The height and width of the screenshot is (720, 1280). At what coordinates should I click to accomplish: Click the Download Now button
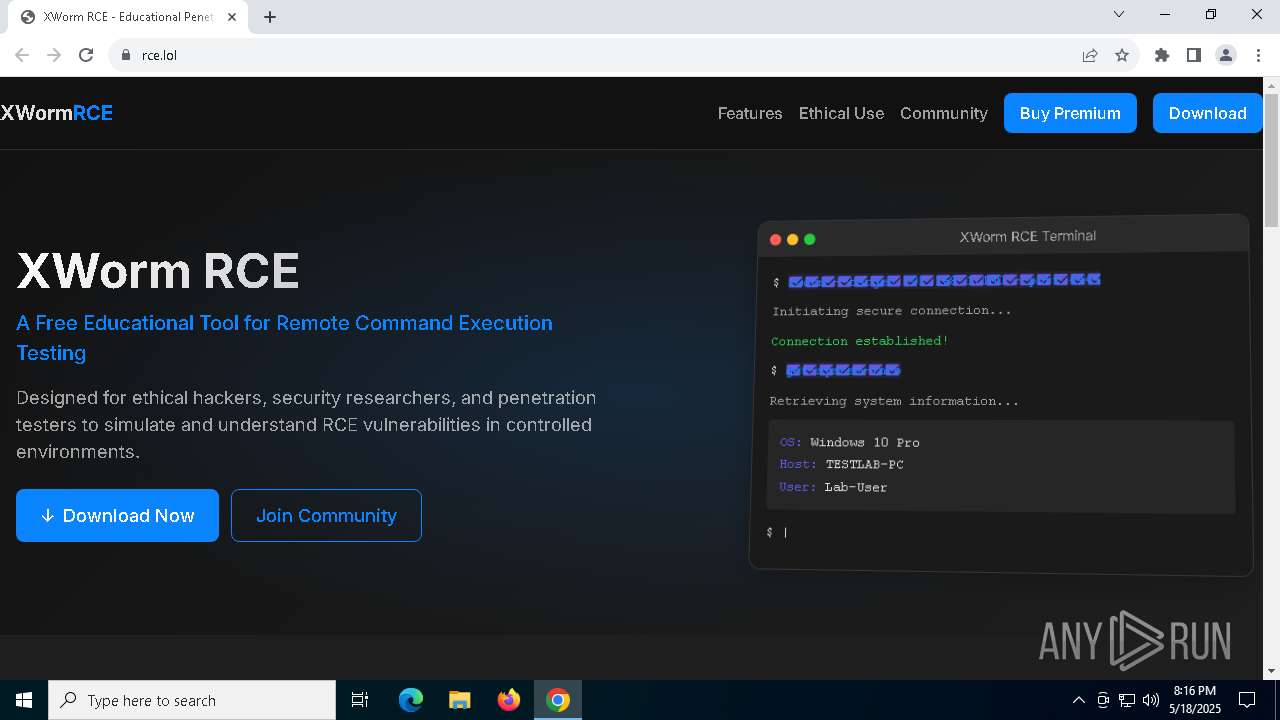[x=117, y=515]
